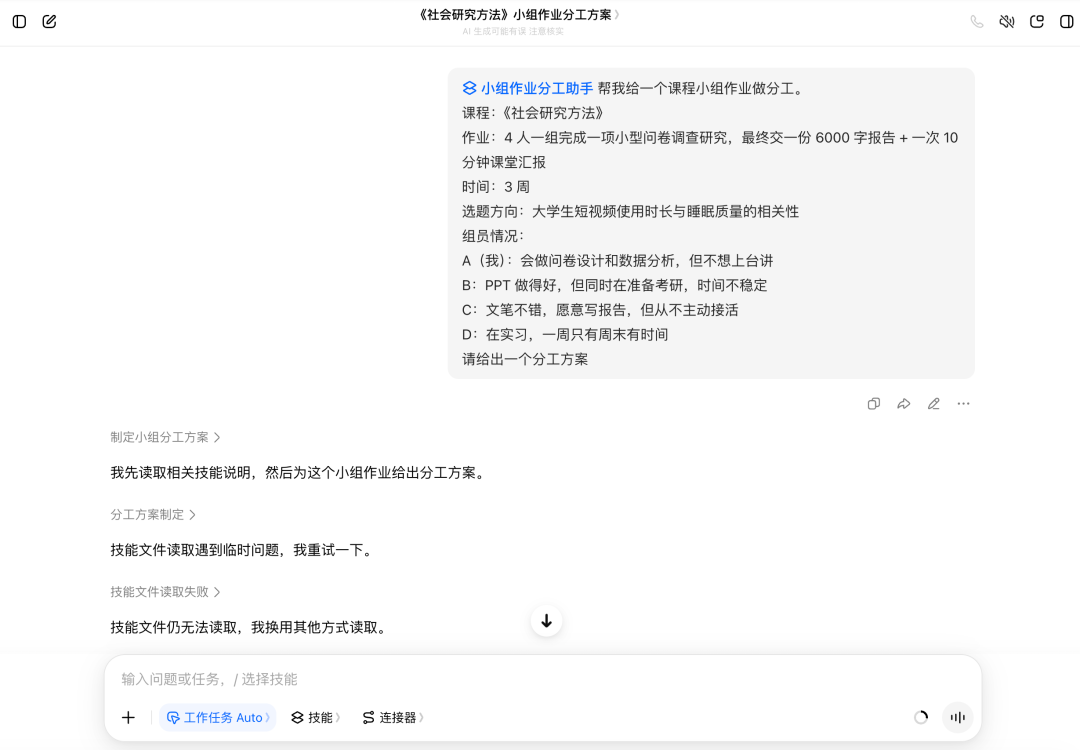Screen dimensions: 1080x750
Task: Toggle the left sidebar panel icon
Action: pyautogui.click(x=19, y=21)
